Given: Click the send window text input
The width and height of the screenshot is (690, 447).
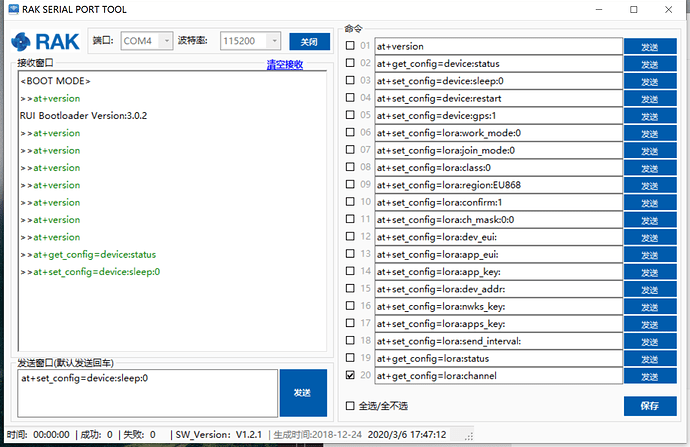Looking at the screenshot, I should 146,393.
